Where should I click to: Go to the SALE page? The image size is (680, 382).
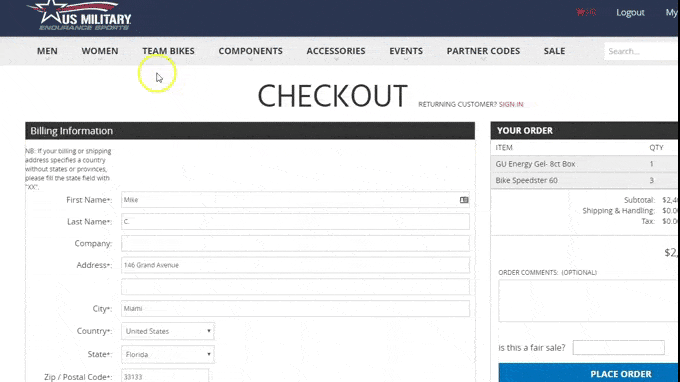point(554,51)
